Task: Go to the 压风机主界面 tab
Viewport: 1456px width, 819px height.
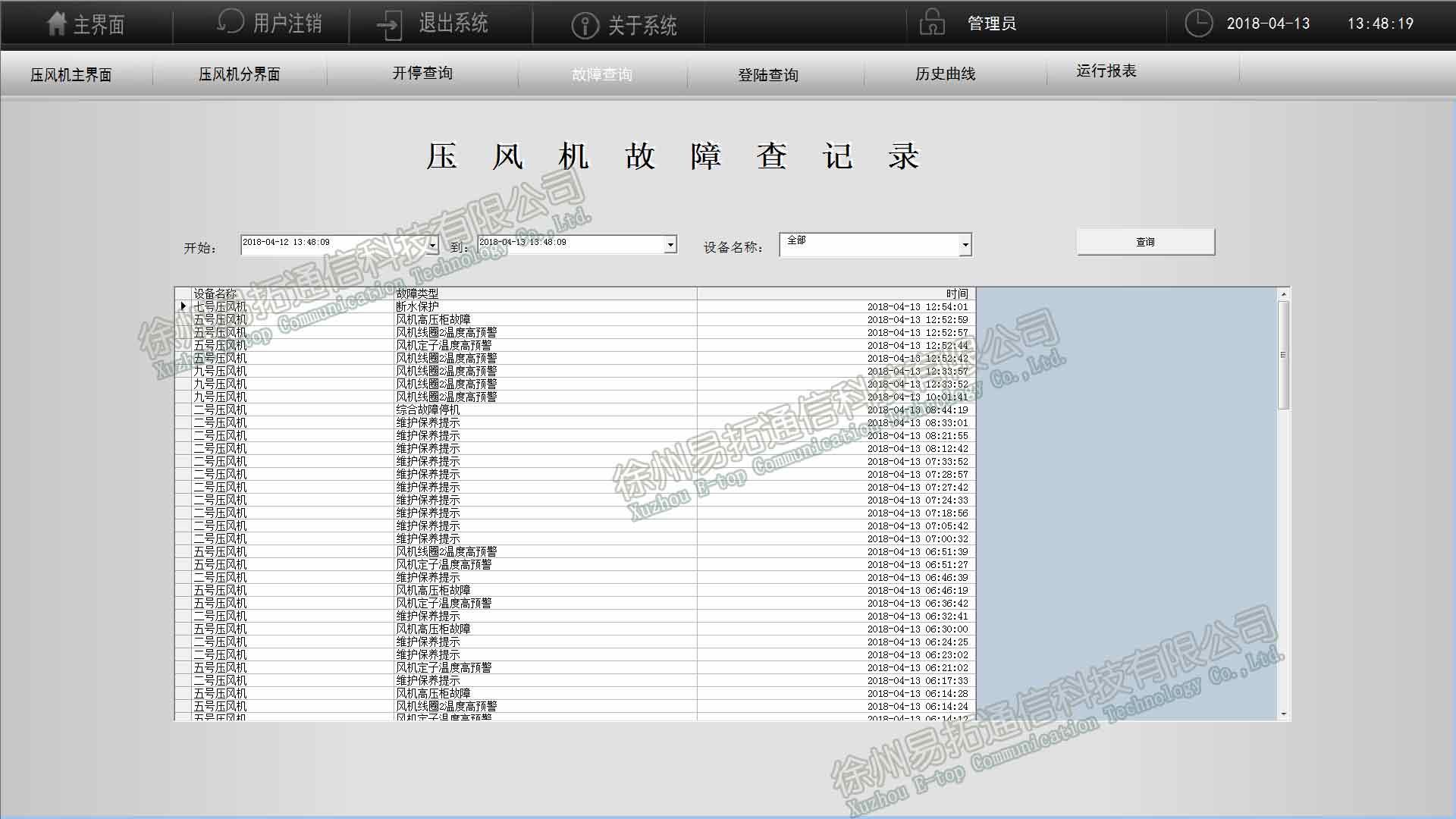Action: point(71,74)
